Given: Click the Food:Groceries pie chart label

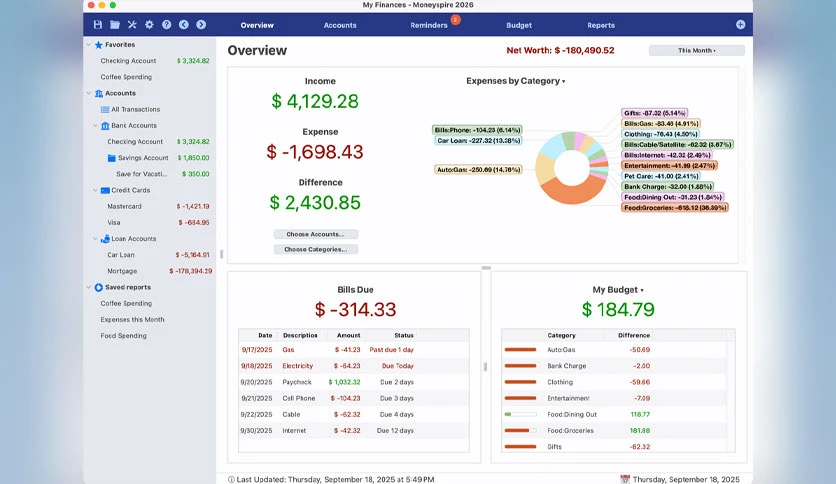Looking at the screenshot, I should point(675,208).
